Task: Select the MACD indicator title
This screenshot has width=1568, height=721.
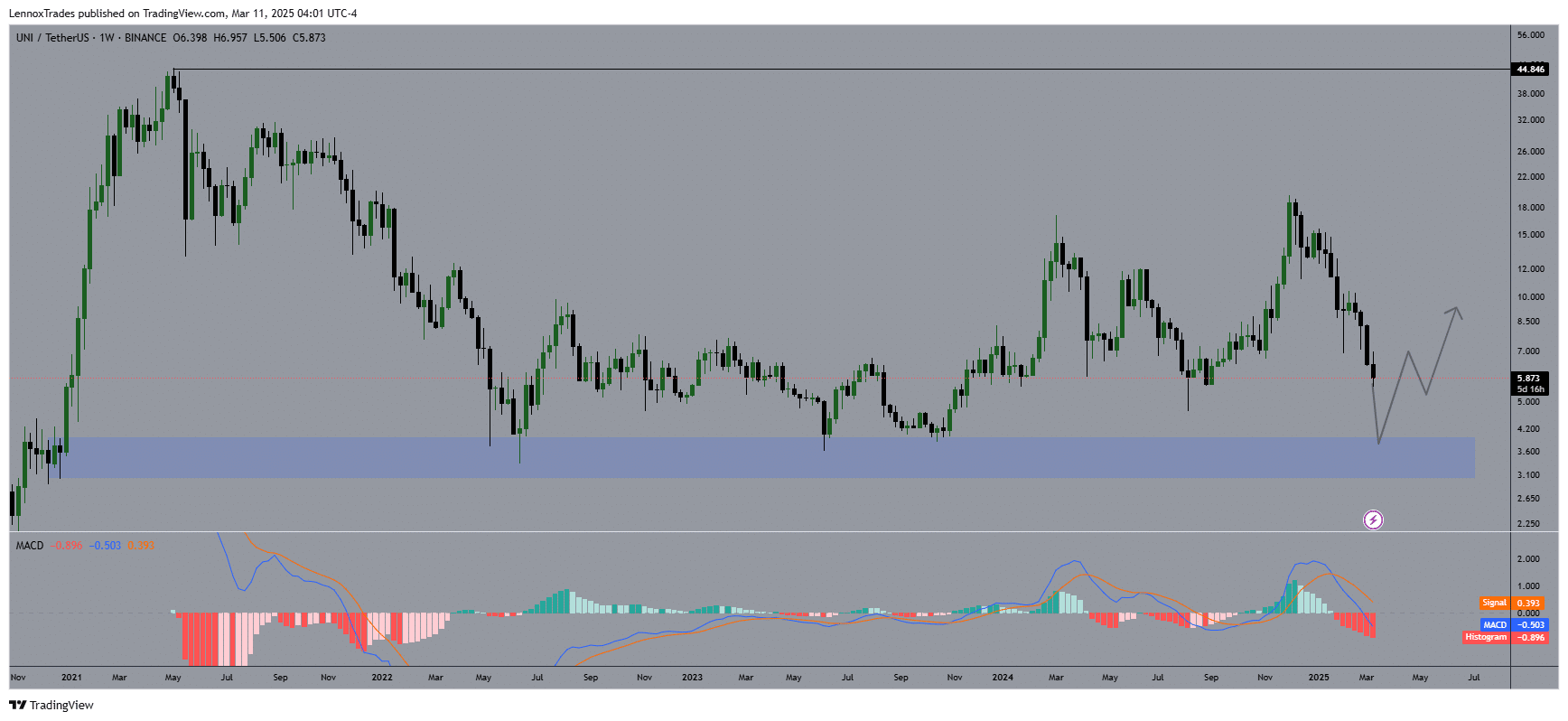Action: point(30,546)
